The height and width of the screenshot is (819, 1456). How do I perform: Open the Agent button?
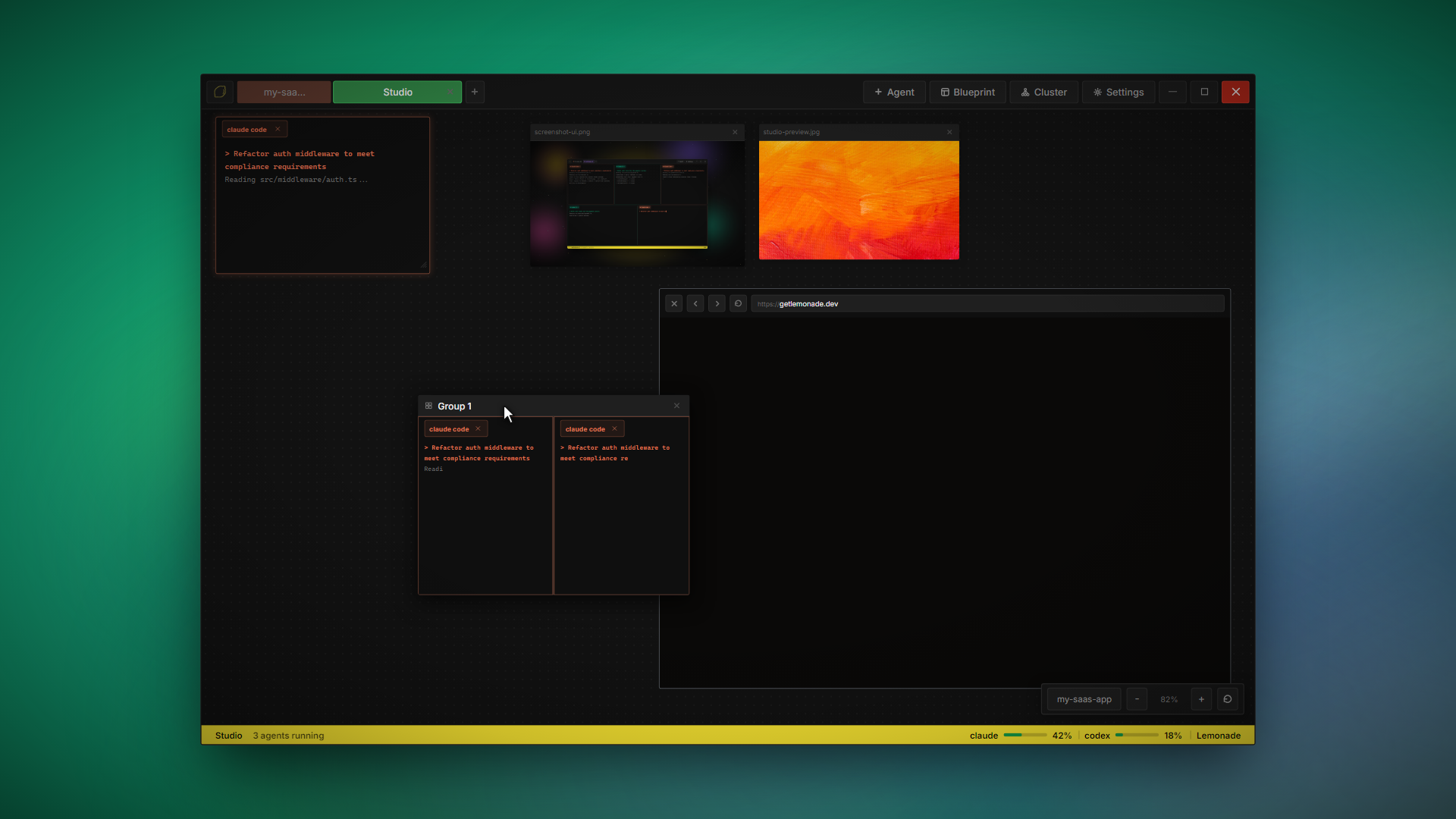(x=894, y=92)
